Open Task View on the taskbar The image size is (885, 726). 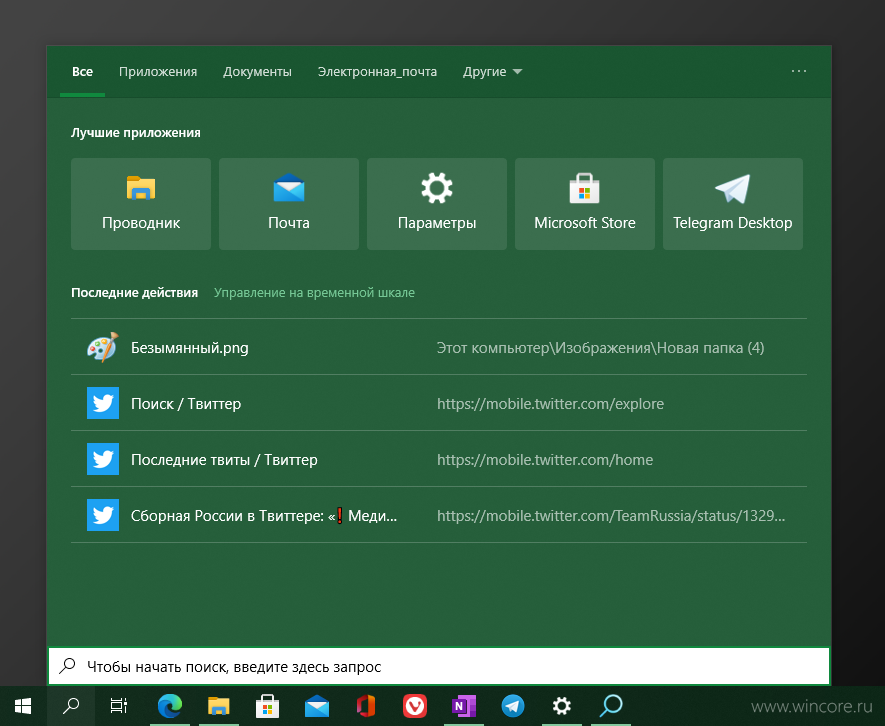[119, 706]
